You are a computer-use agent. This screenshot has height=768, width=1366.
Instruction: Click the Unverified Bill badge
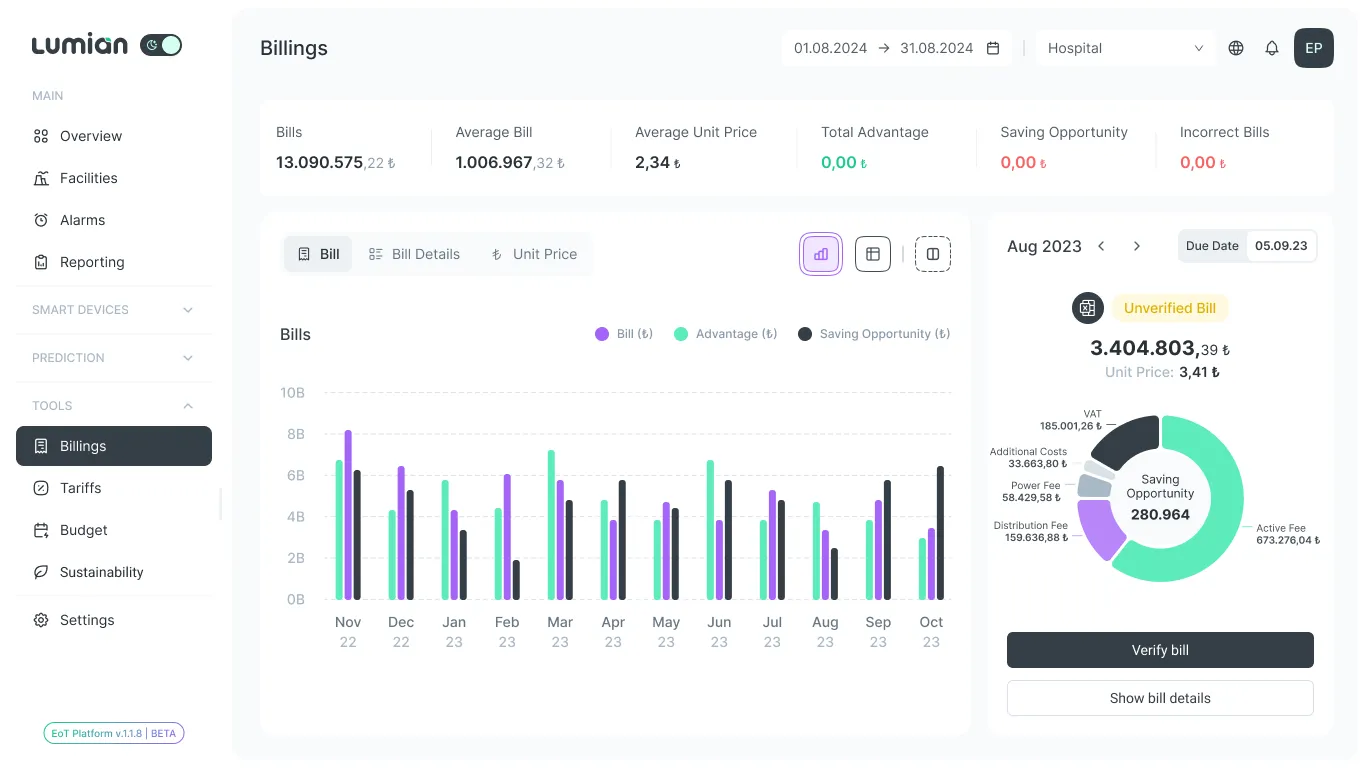1170,308
